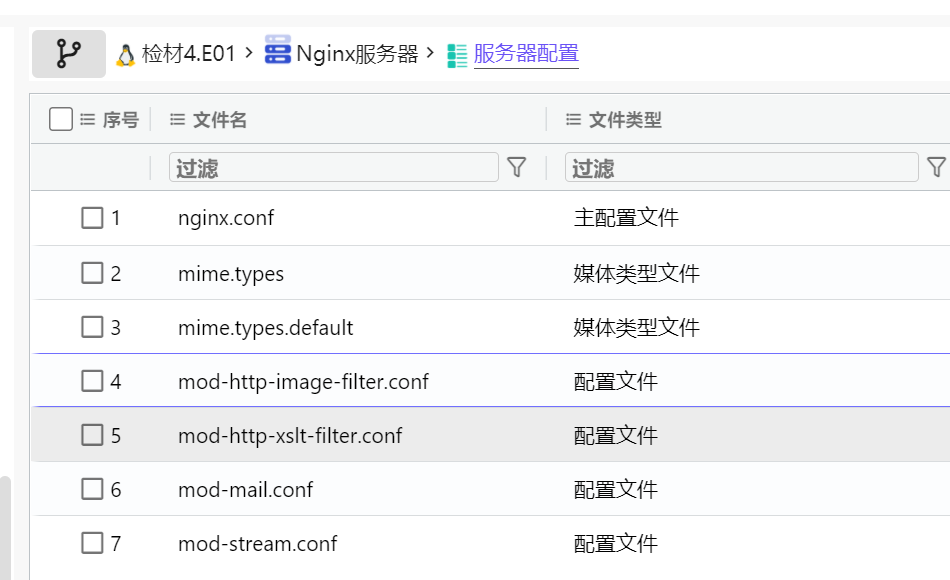Click the Linux penguin icon in breadcrumb

coord(125,55)
